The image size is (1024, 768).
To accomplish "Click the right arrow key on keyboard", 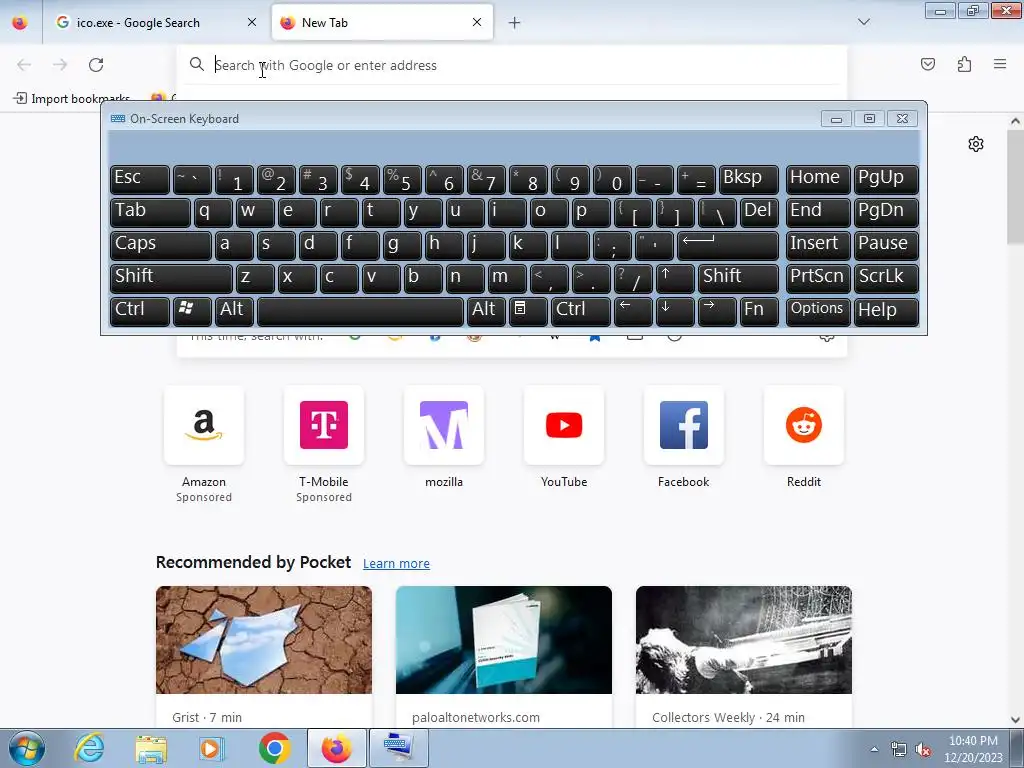I will (x=717, y=311).
